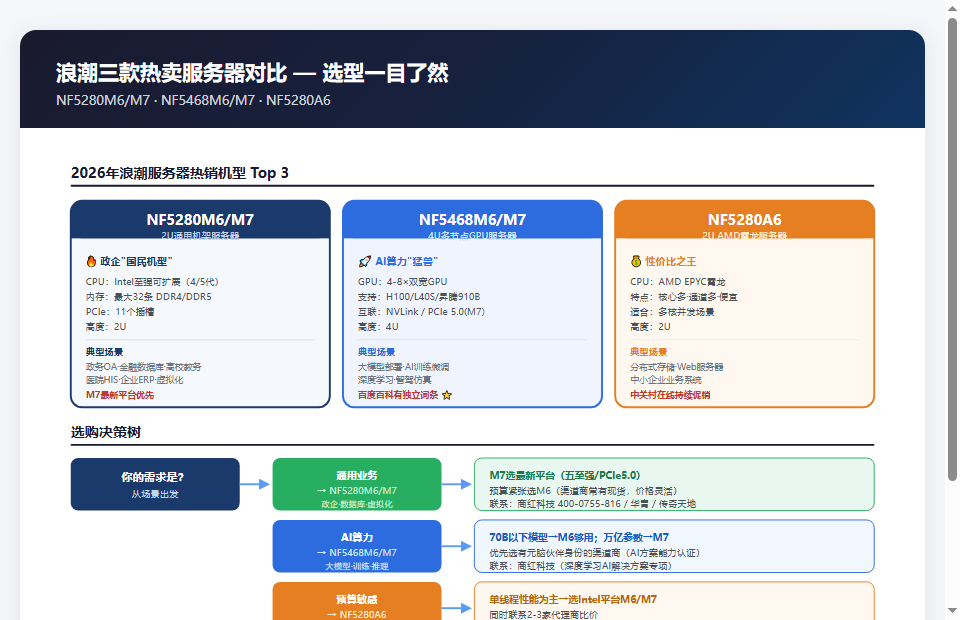Screen dimensions: 960x620
Task: Click the rocket icon beside AI算力"猛兽"
Action: point(364,261)
